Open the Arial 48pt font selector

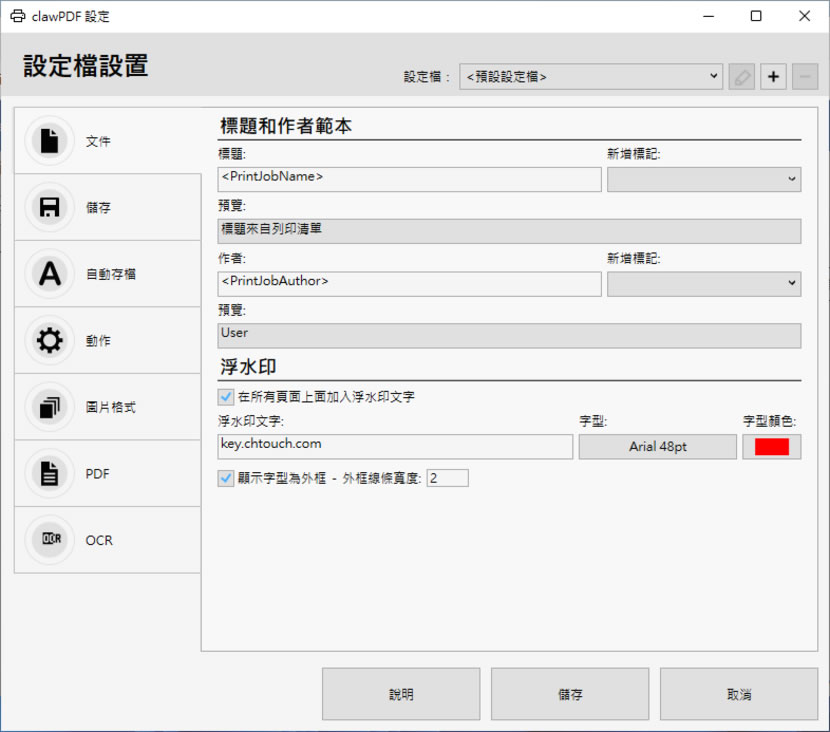pos(657,447)
